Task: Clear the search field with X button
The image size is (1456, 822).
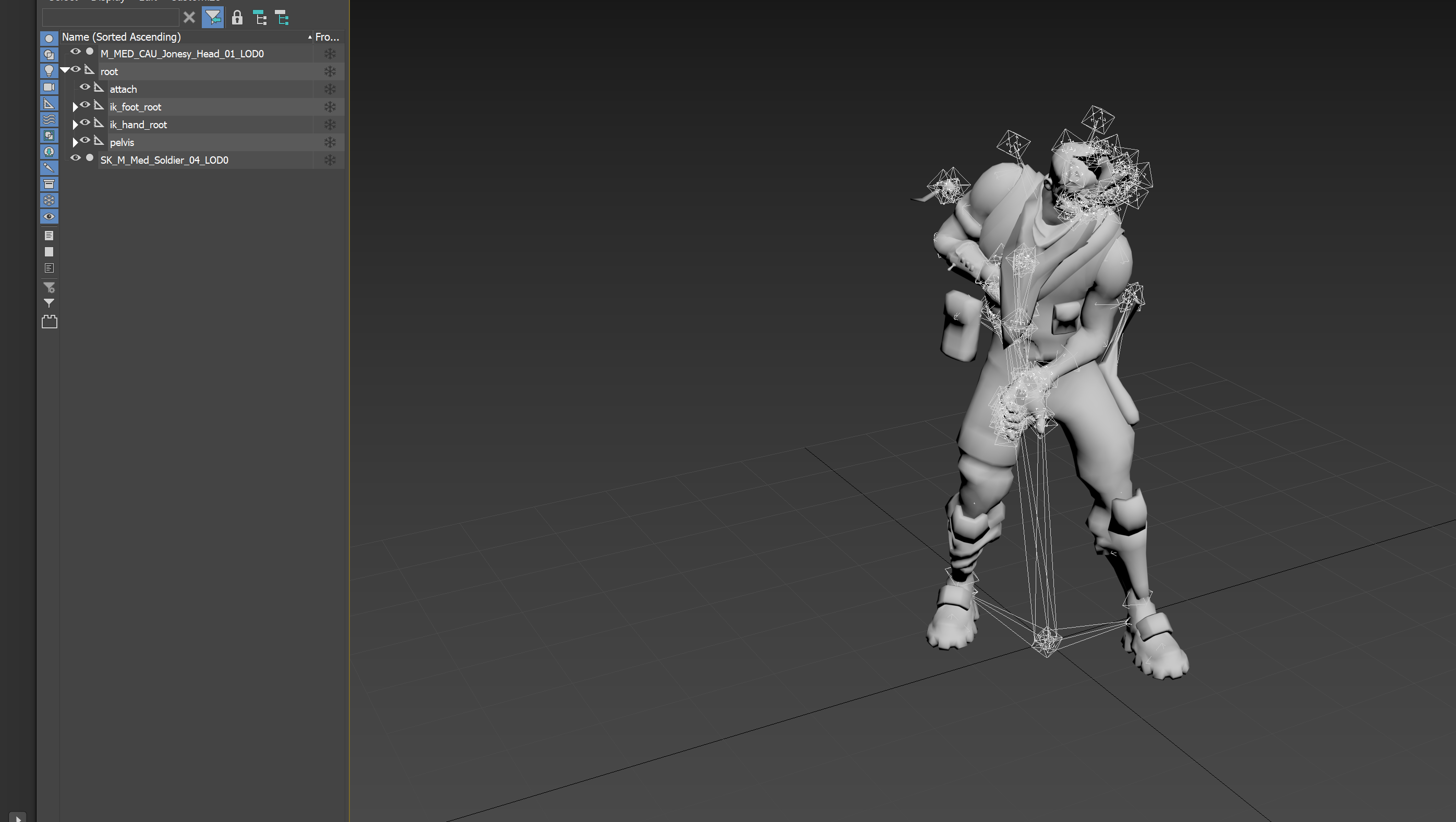Action: [189, 18]
